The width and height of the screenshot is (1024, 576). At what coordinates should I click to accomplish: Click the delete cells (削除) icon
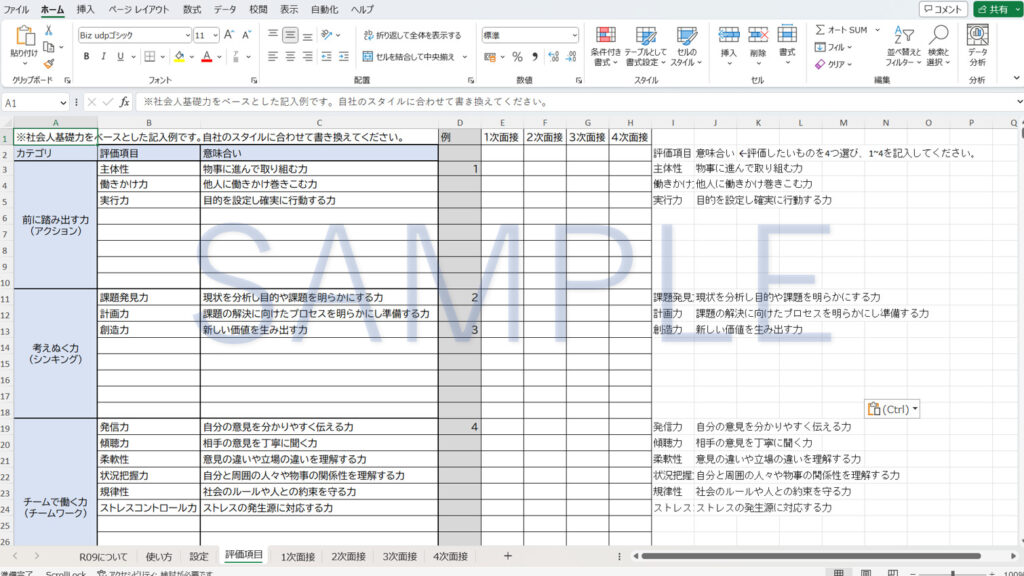click(758, 46)
